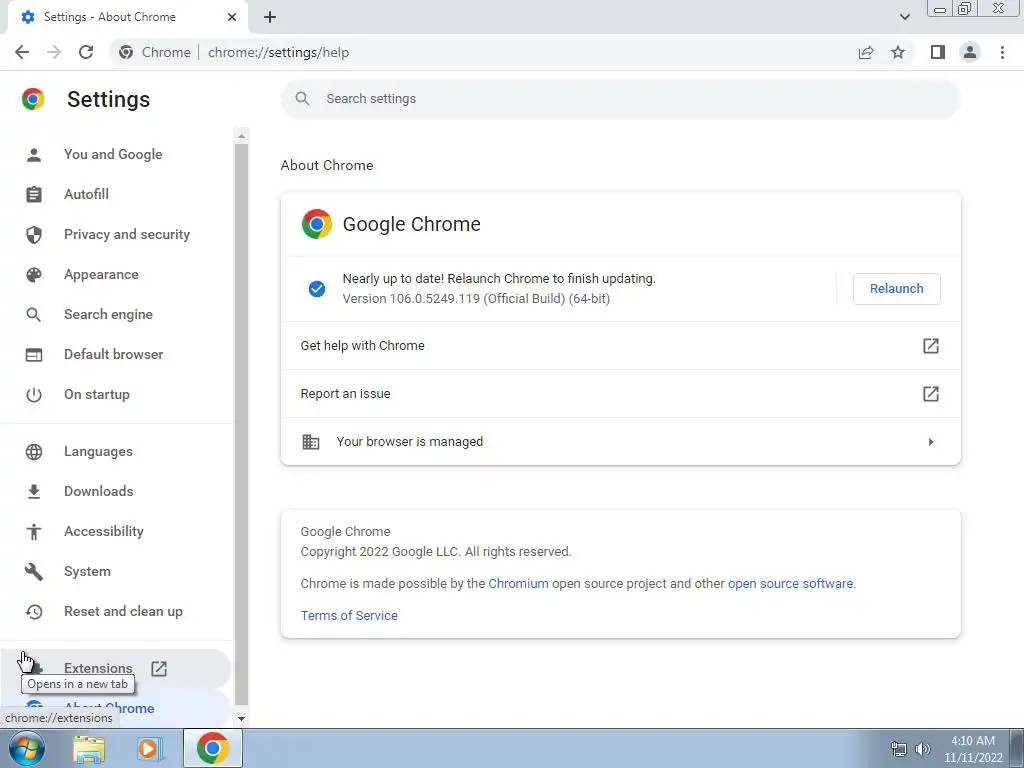Click the palette icon beside Appearance

[x=34, y=274]
